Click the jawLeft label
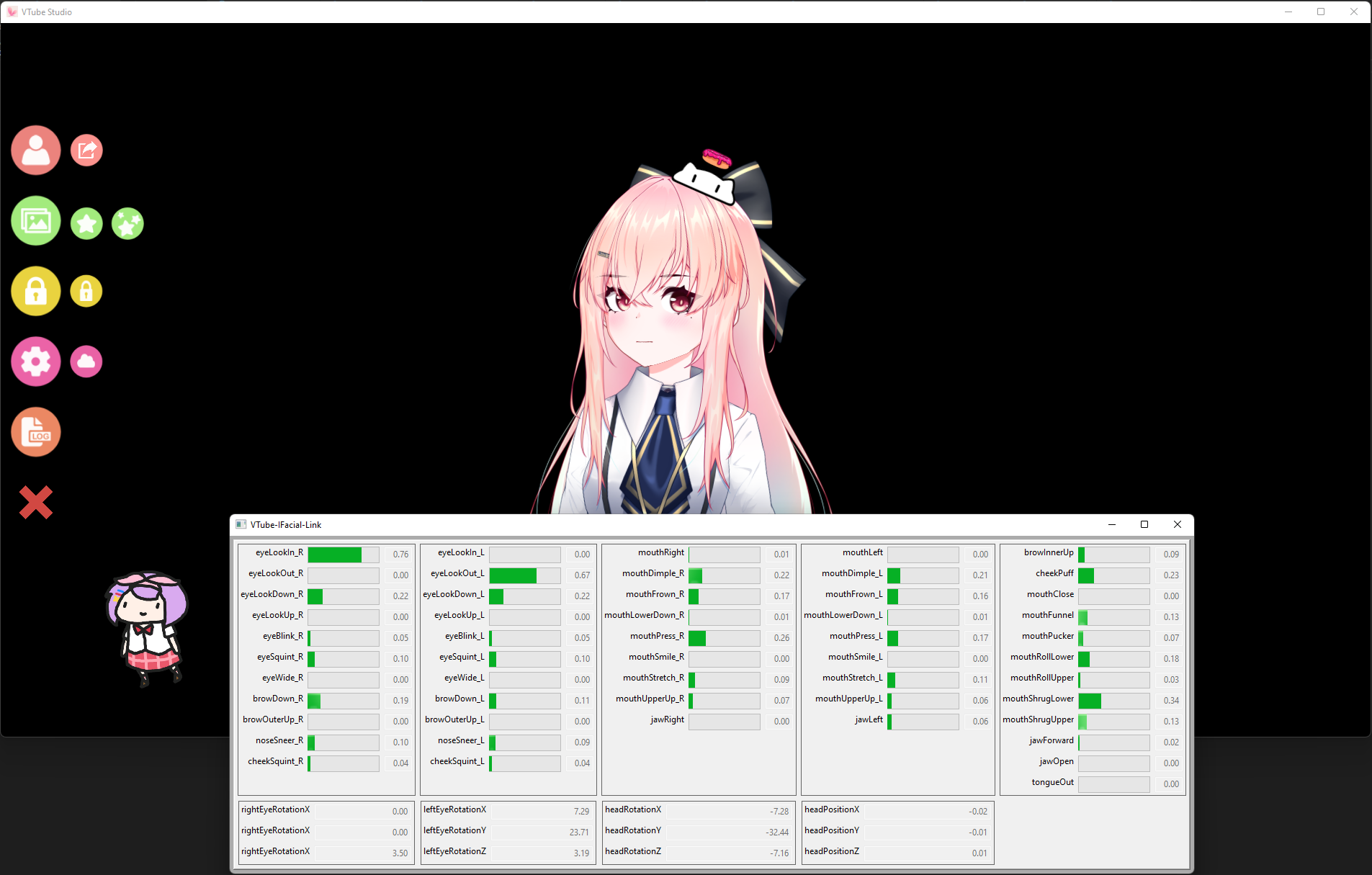This screenshot has height=875, width=1372. [x=869, y=719]
